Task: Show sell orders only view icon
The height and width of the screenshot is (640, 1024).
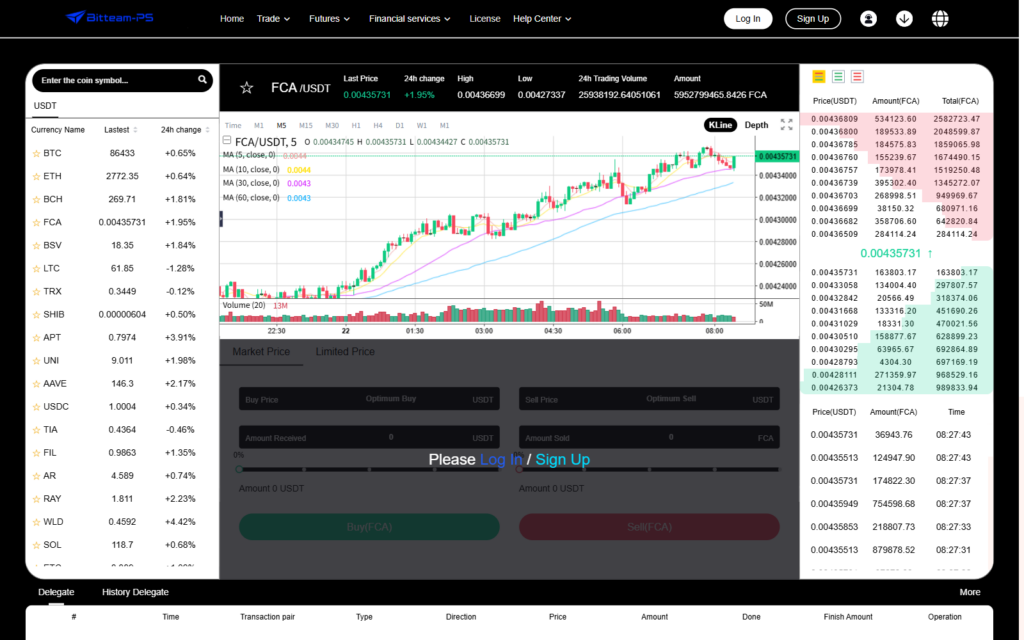Action: coord(857,76)
